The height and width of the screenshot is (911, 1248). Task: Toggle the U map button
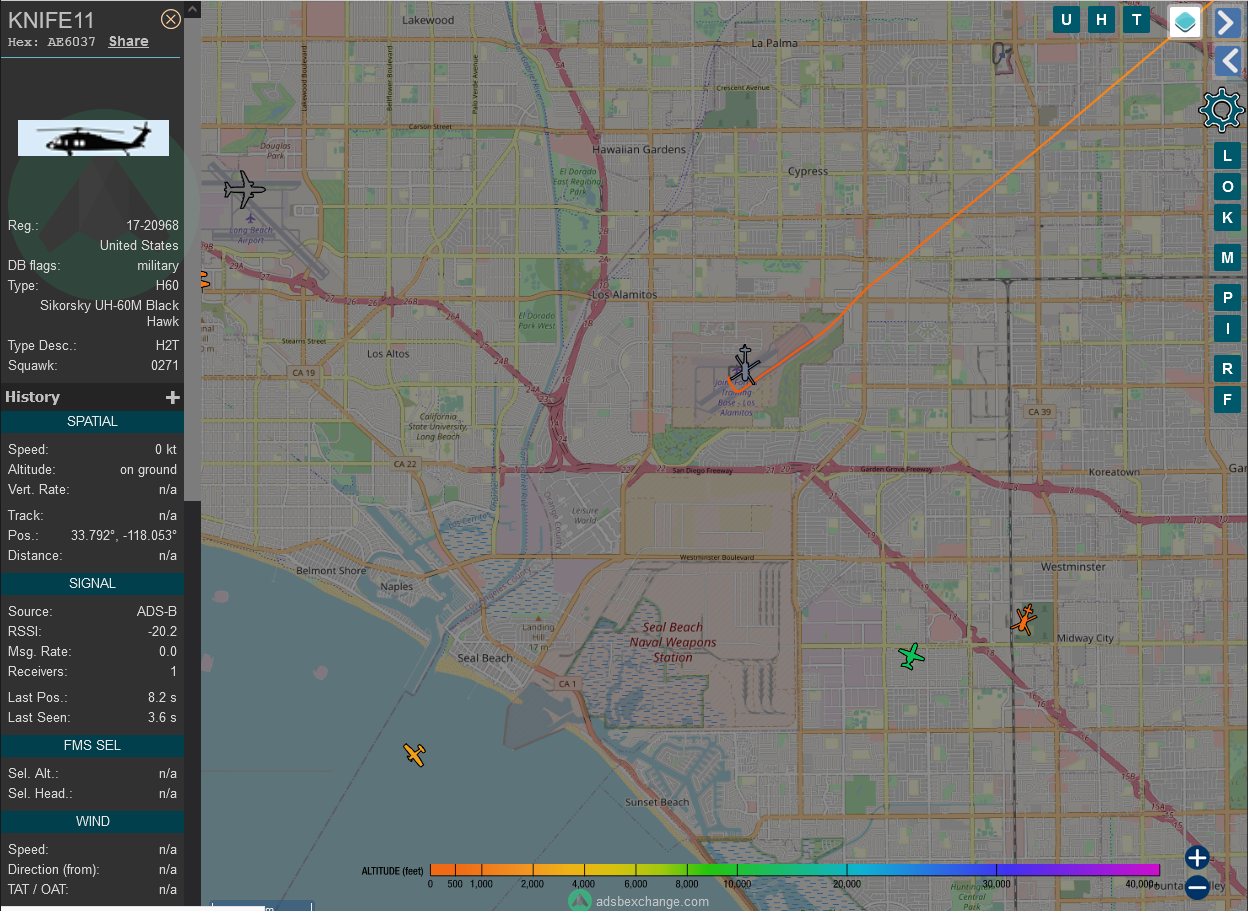point(1066,20)
